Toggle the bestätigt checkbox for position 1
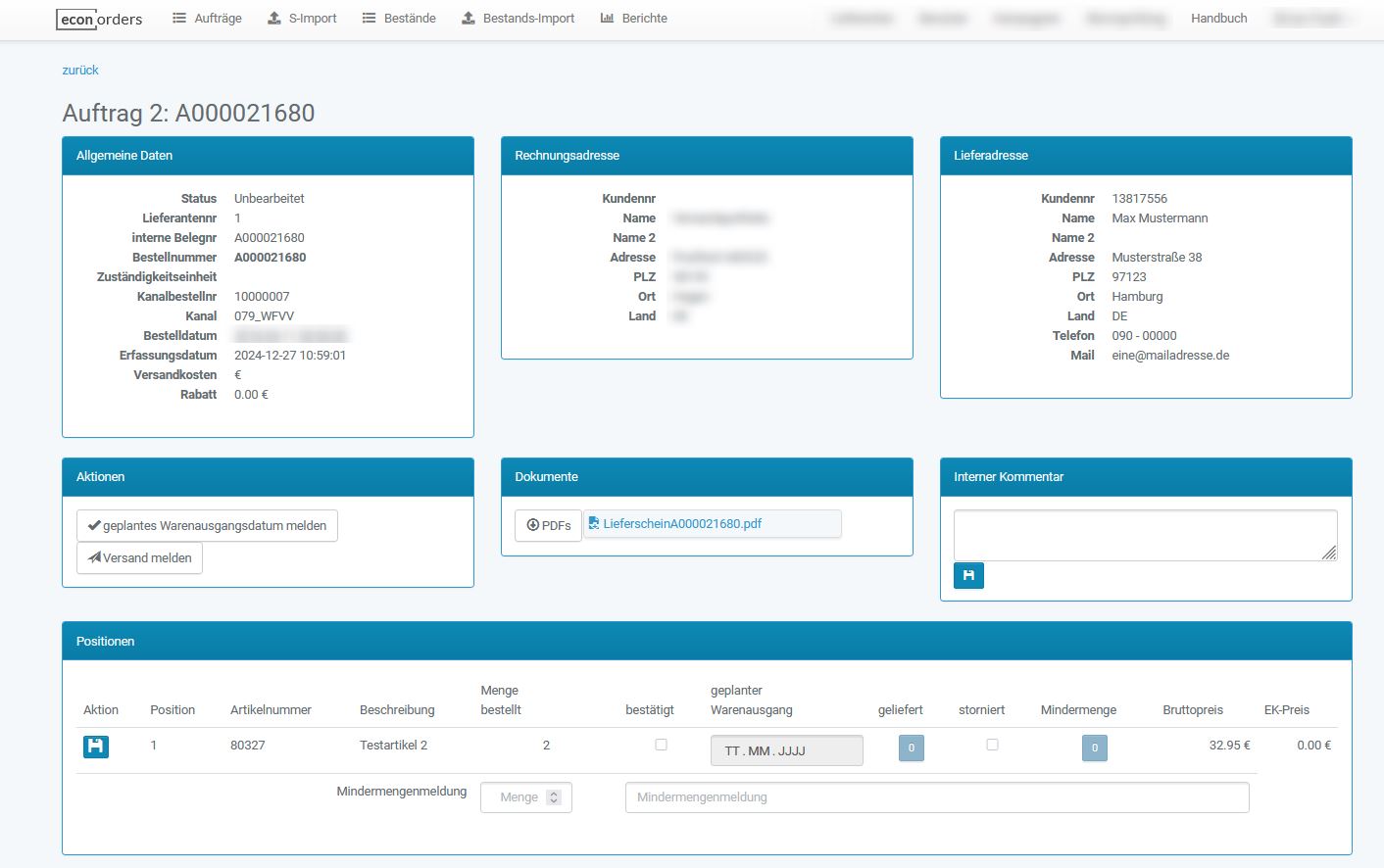Screen dimensions: 1384x868 point(661,745)
